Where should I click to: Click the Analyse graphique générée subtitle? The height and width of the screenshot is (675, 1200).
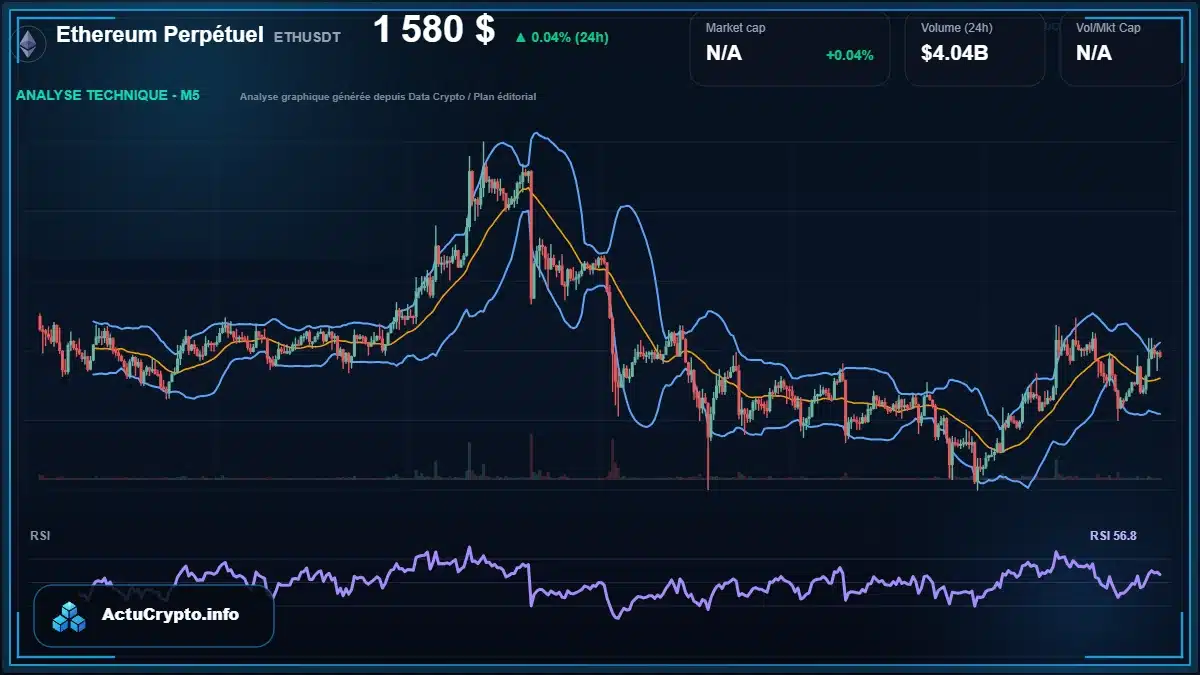tap(388, 97)
